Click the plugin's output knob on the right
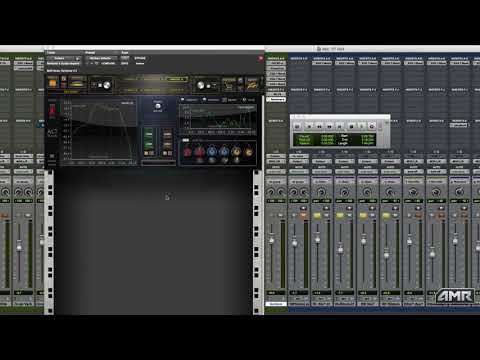This screenshot has width=480, height=360. (201, 85)
